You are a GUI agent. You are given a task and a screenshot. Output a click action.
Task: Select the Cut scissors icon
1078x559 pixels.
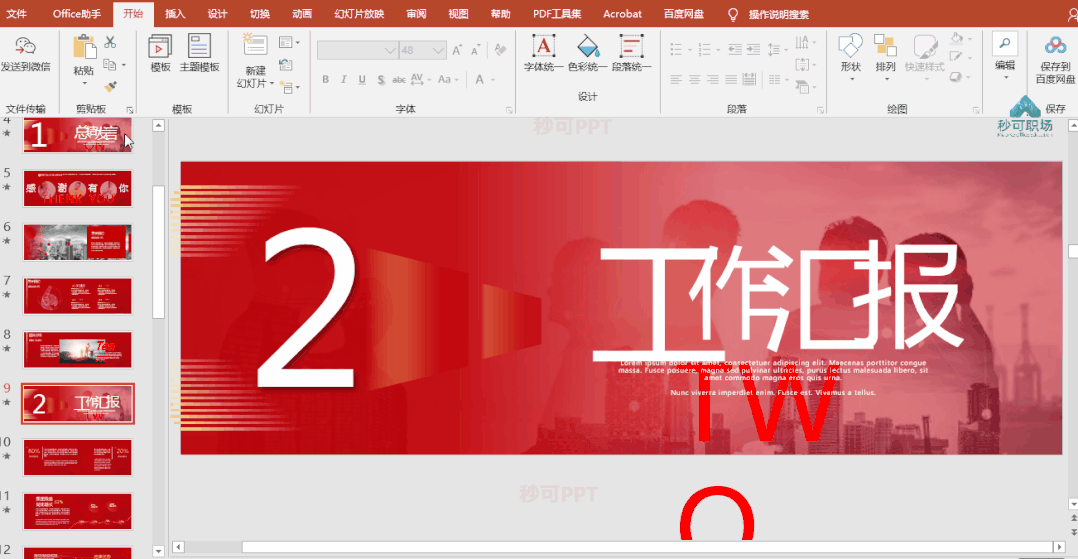(x=110, y=42)
